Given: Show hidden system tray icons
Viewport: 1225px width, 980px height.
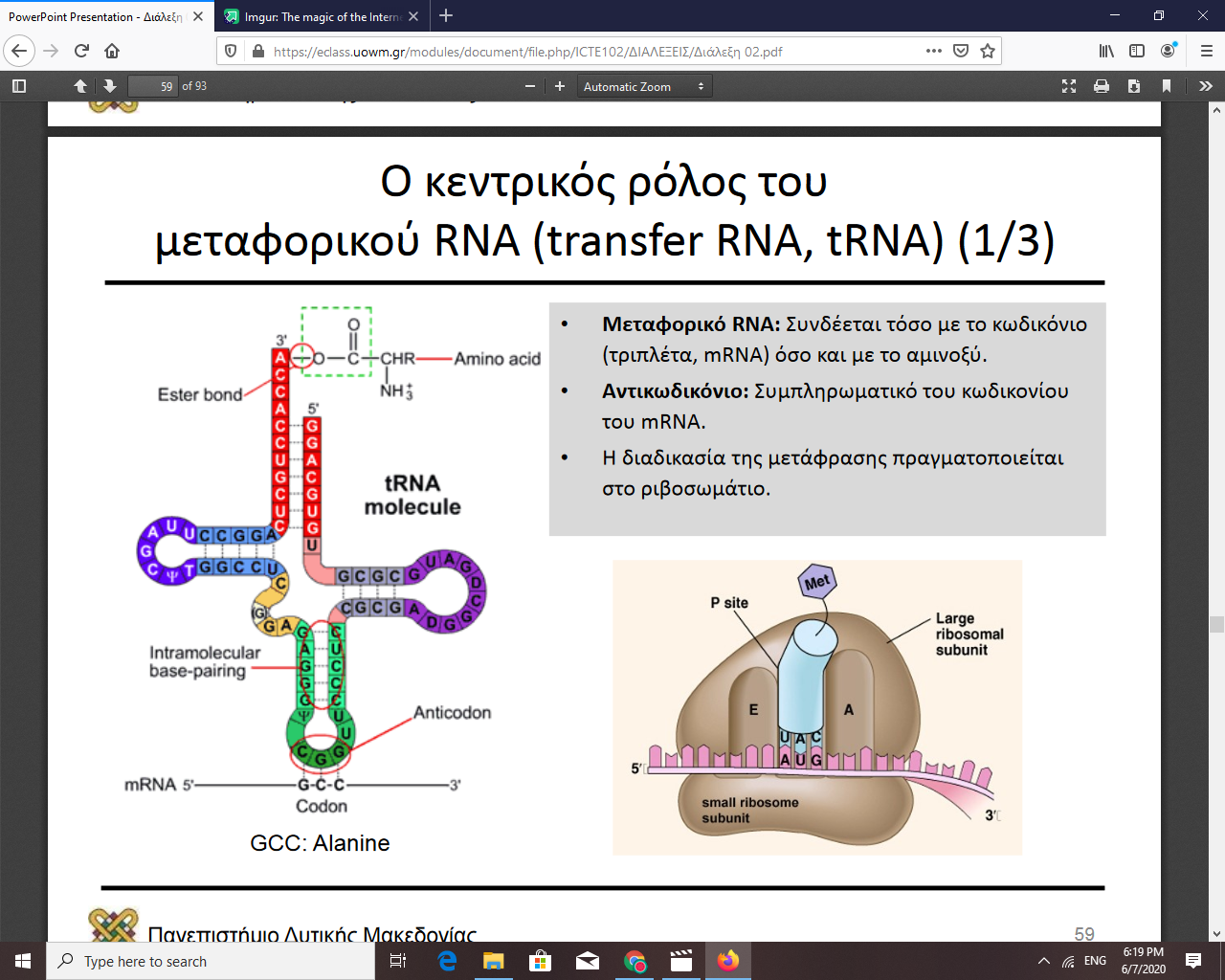Looking at the screenshot, I should point(1043,961).
